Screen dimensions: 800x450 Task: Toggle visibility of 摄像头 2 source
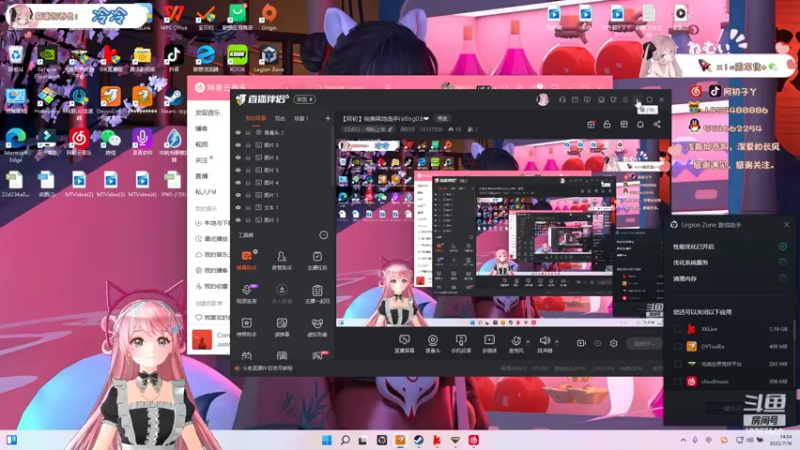(x=238, y=132)
